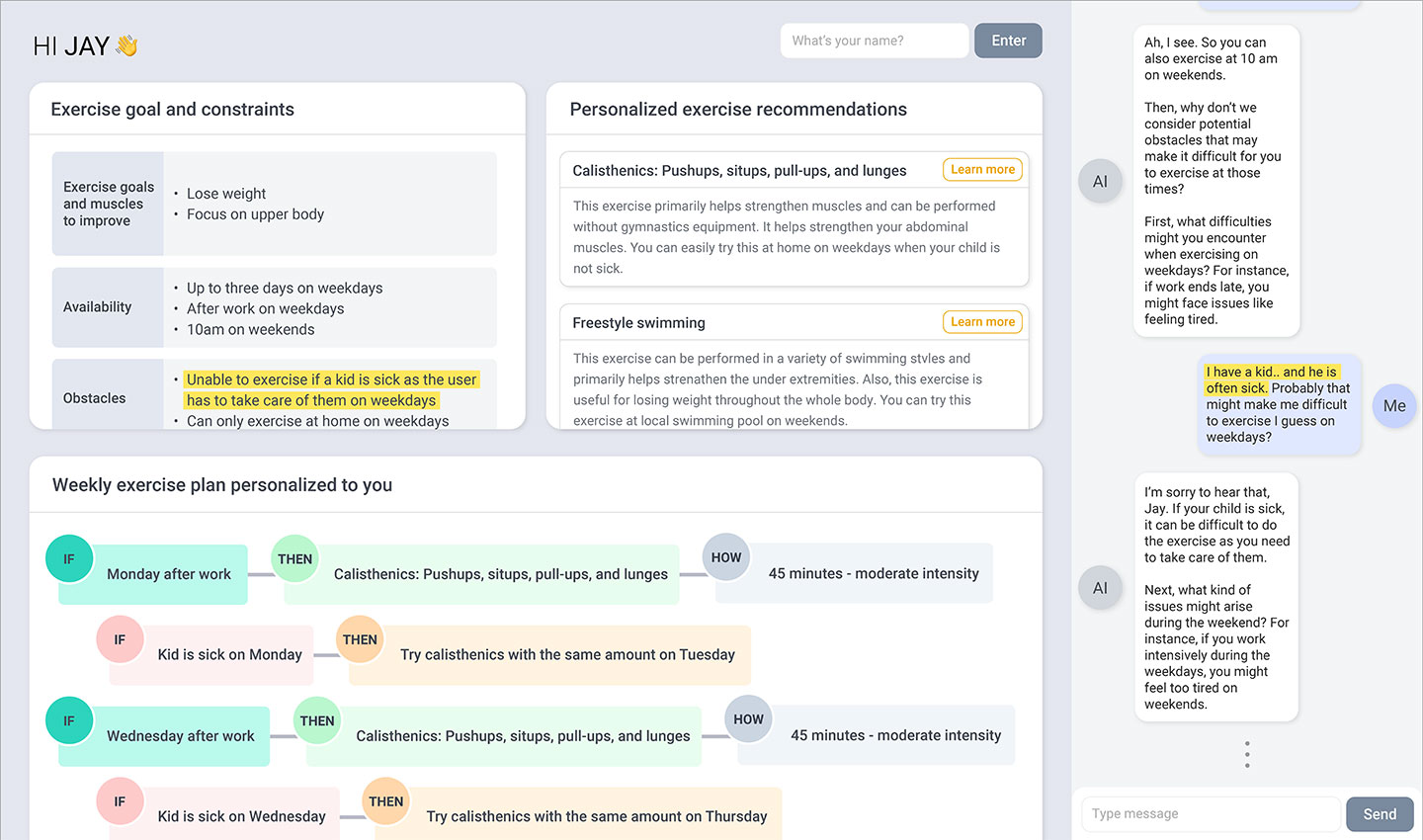Click 10am on weekends availability item

pyautogui.click(x=250, y=330)
